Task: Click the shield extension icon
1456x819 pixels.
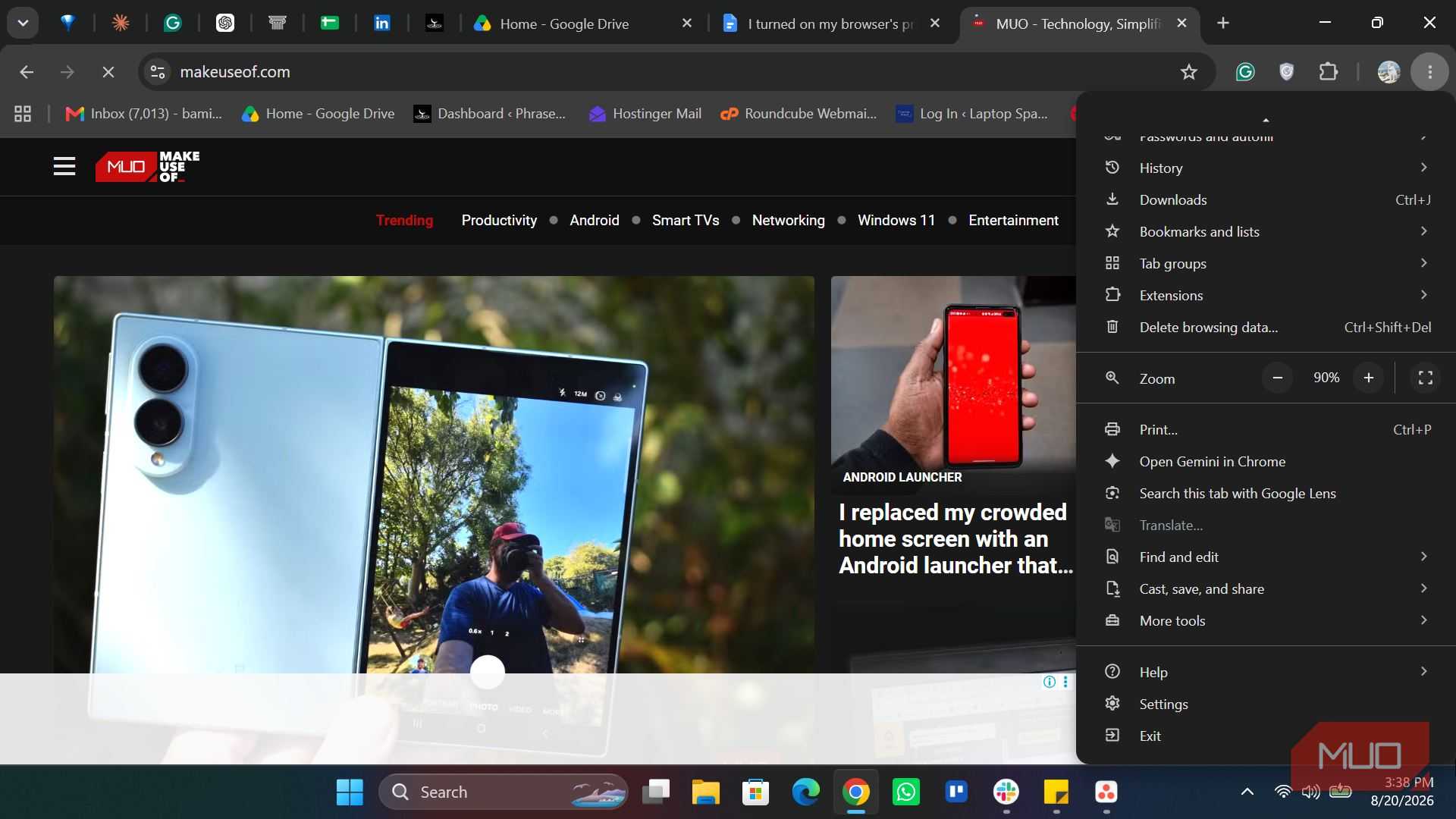Action: pyautogui.click(x=1287, y=72)
